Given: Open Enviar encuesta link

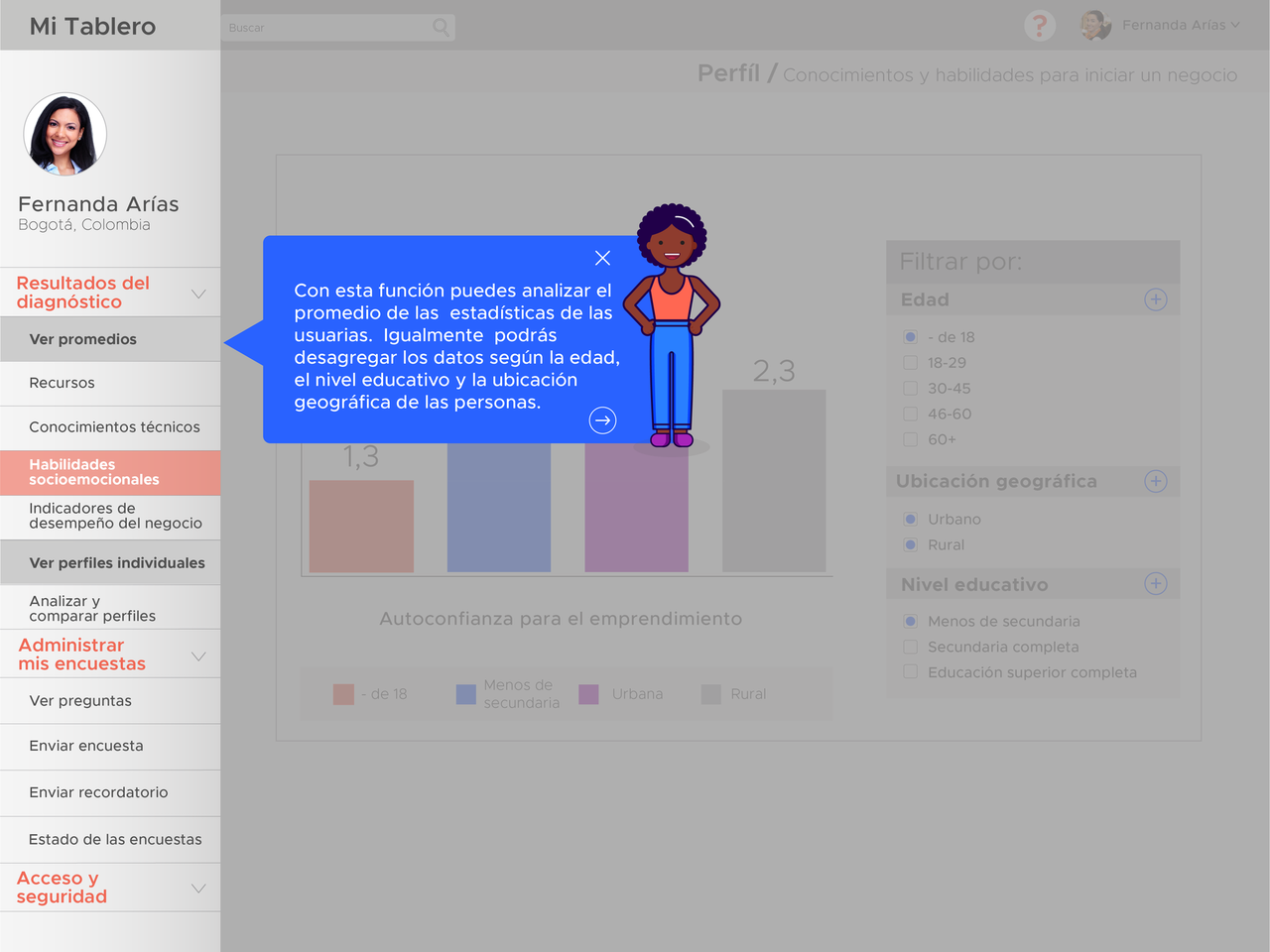Looking at the screenshot, I should 86,746.
